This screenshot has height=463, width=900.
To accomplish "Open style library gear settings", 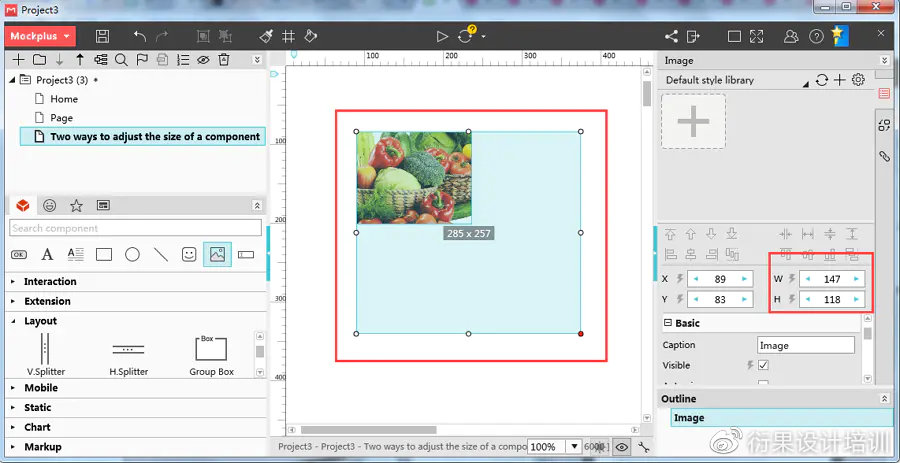I will pyautogui.click(x=858, y=80).
